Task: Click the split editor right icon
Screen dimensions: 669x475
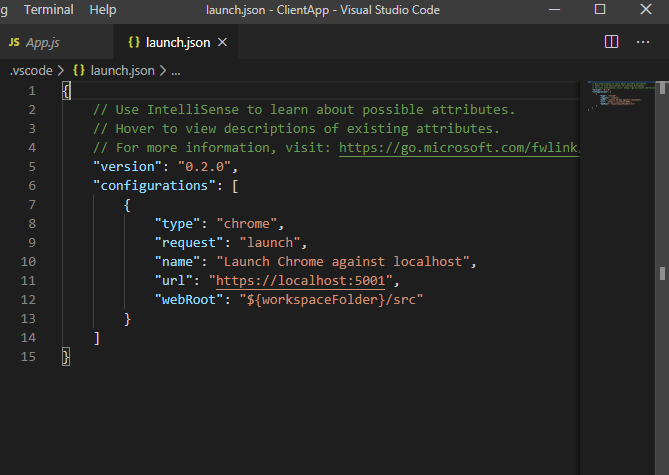Action: [x=611, y=42]
